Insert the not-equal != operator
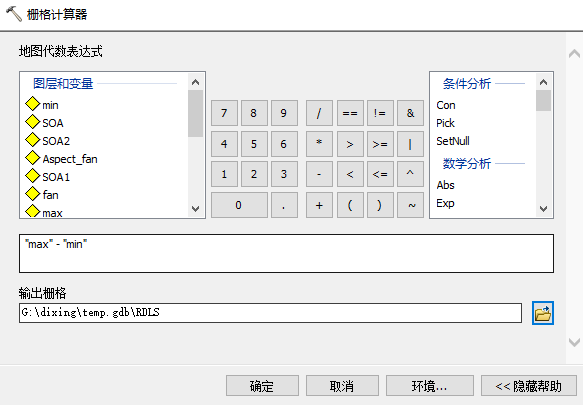Image resolution: width=583 pixels, height=405 pixels. click(x=380, y=113)
